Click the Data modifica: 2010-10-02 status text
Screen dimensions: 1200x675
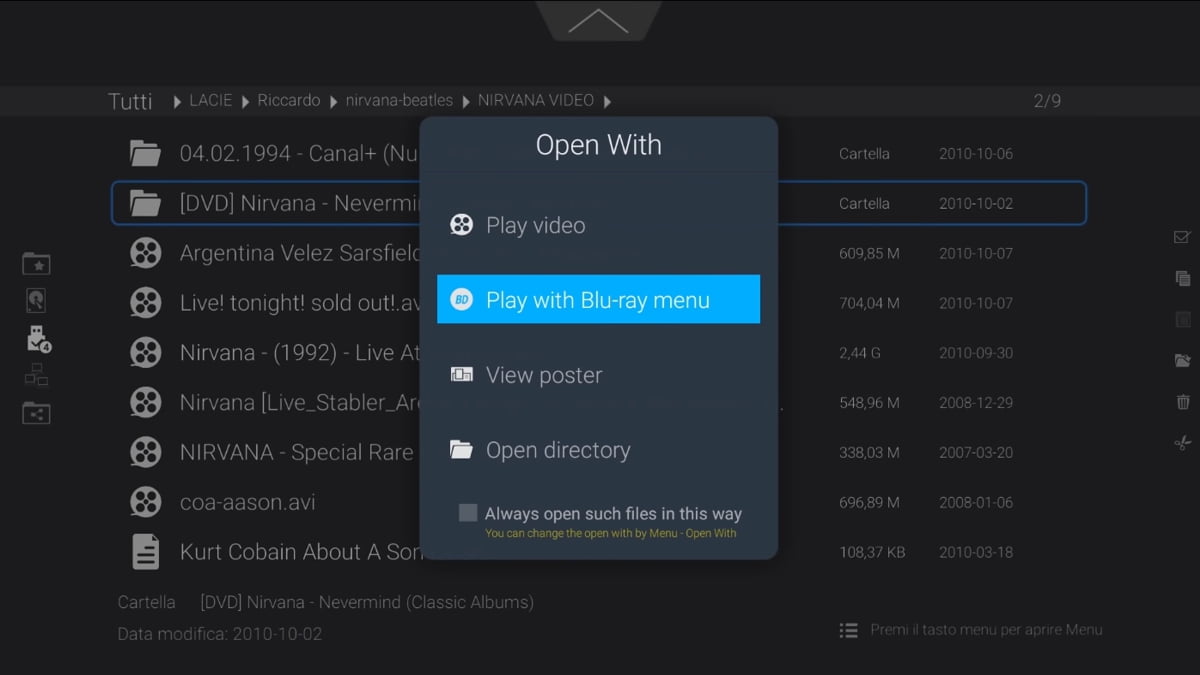(x=219, y=634)
